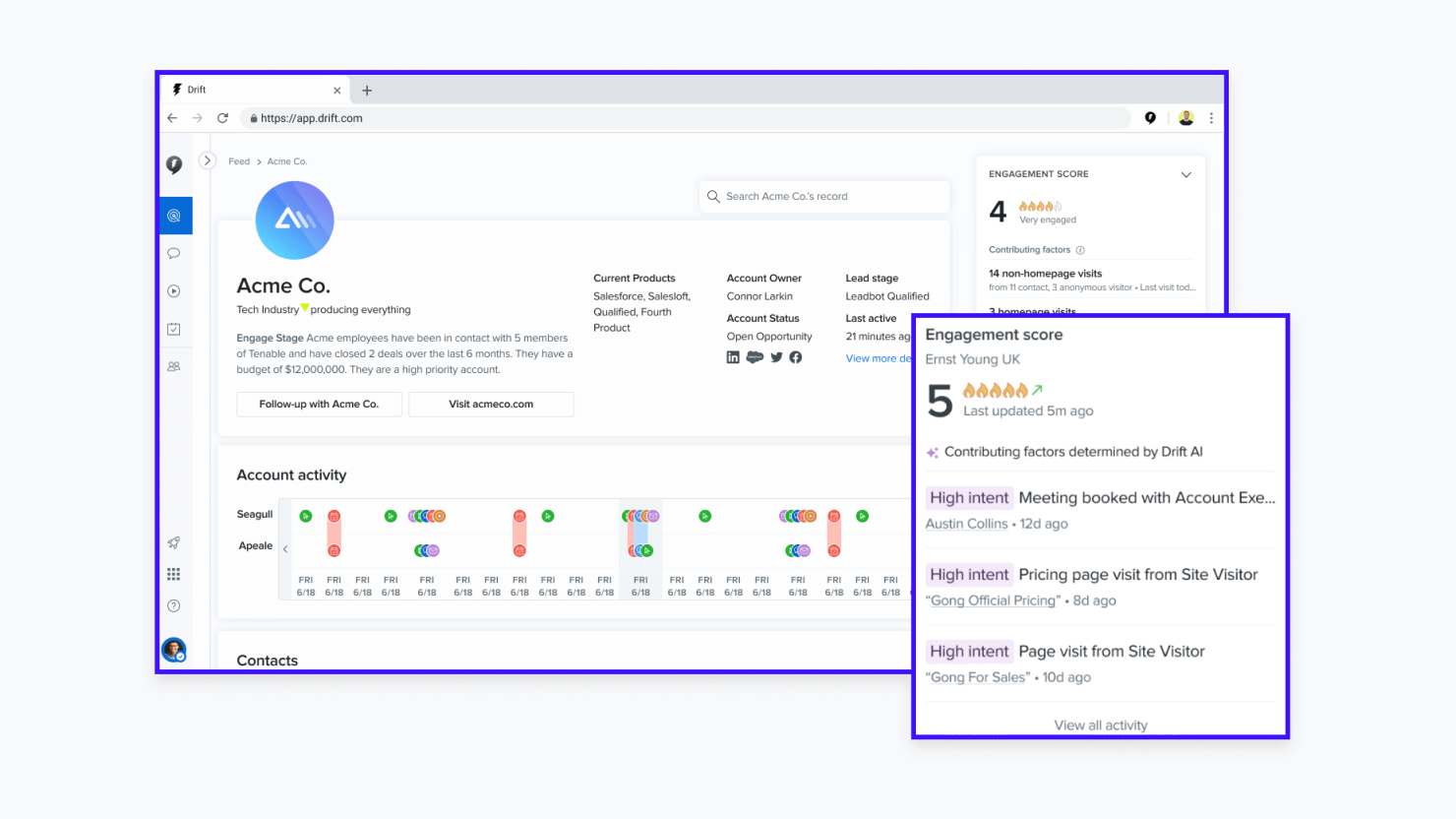This screenshot has height=819, width=1456.
Task: Go back with browser back arrow
Action: pyautogui.click(x=172, y=118)
